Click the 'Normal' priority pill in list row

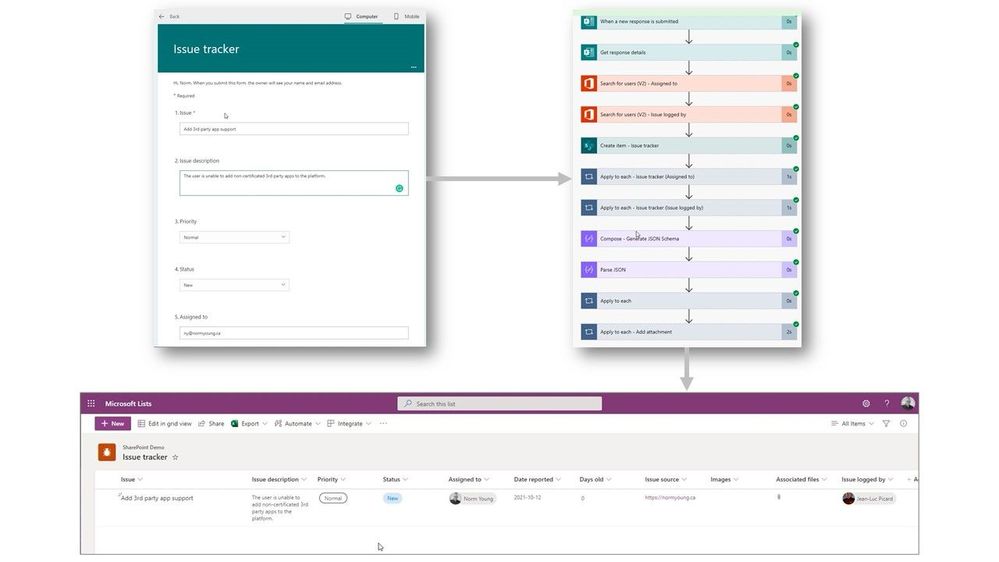click(x=333, y=498)
